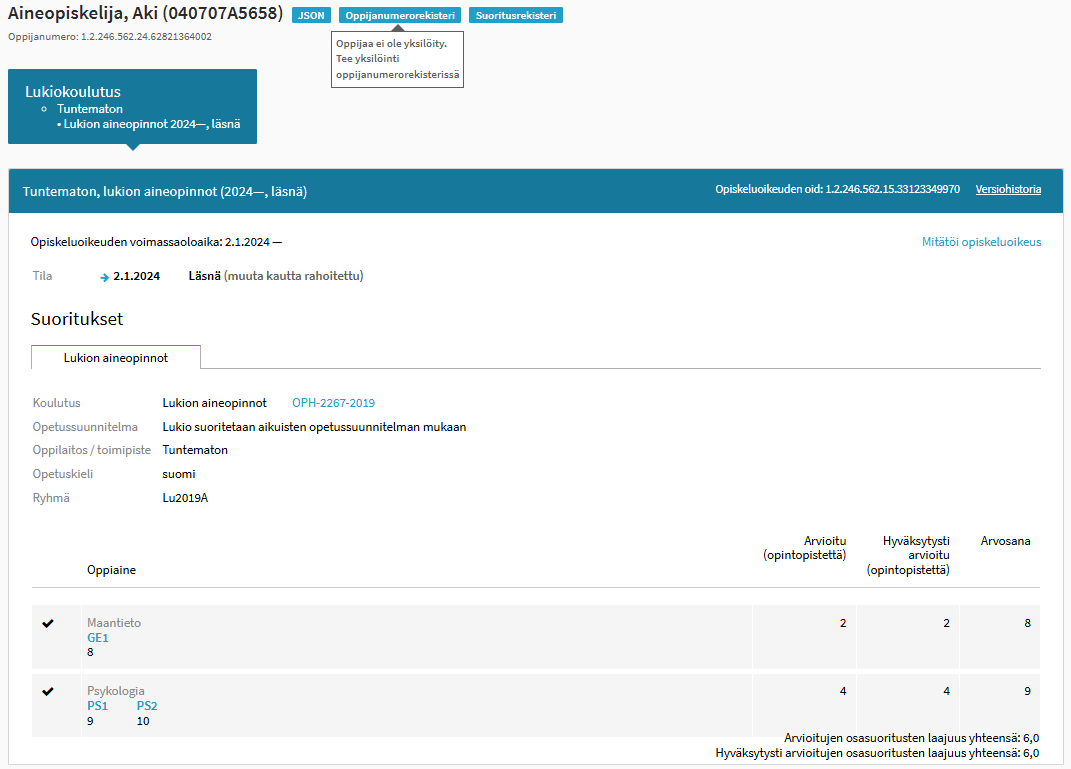Click the PS2 course under Psykologia

[x=147, y=706]
